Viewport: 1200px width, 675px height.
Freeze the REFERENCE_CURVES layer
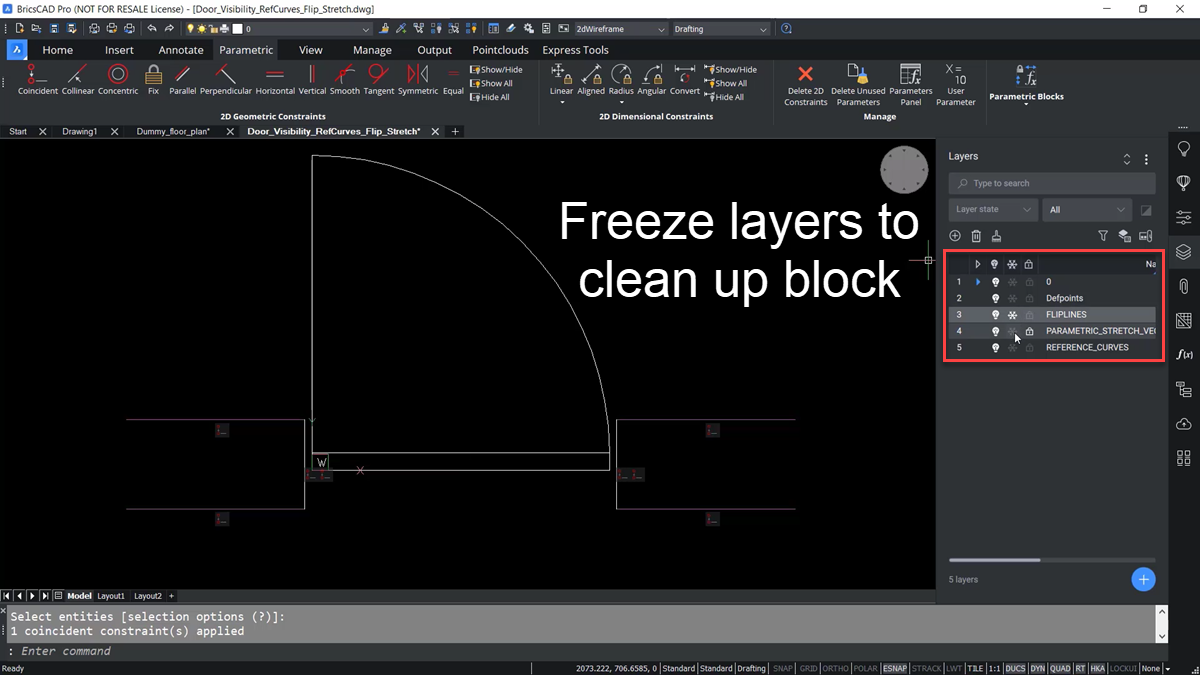[1012, 348]
